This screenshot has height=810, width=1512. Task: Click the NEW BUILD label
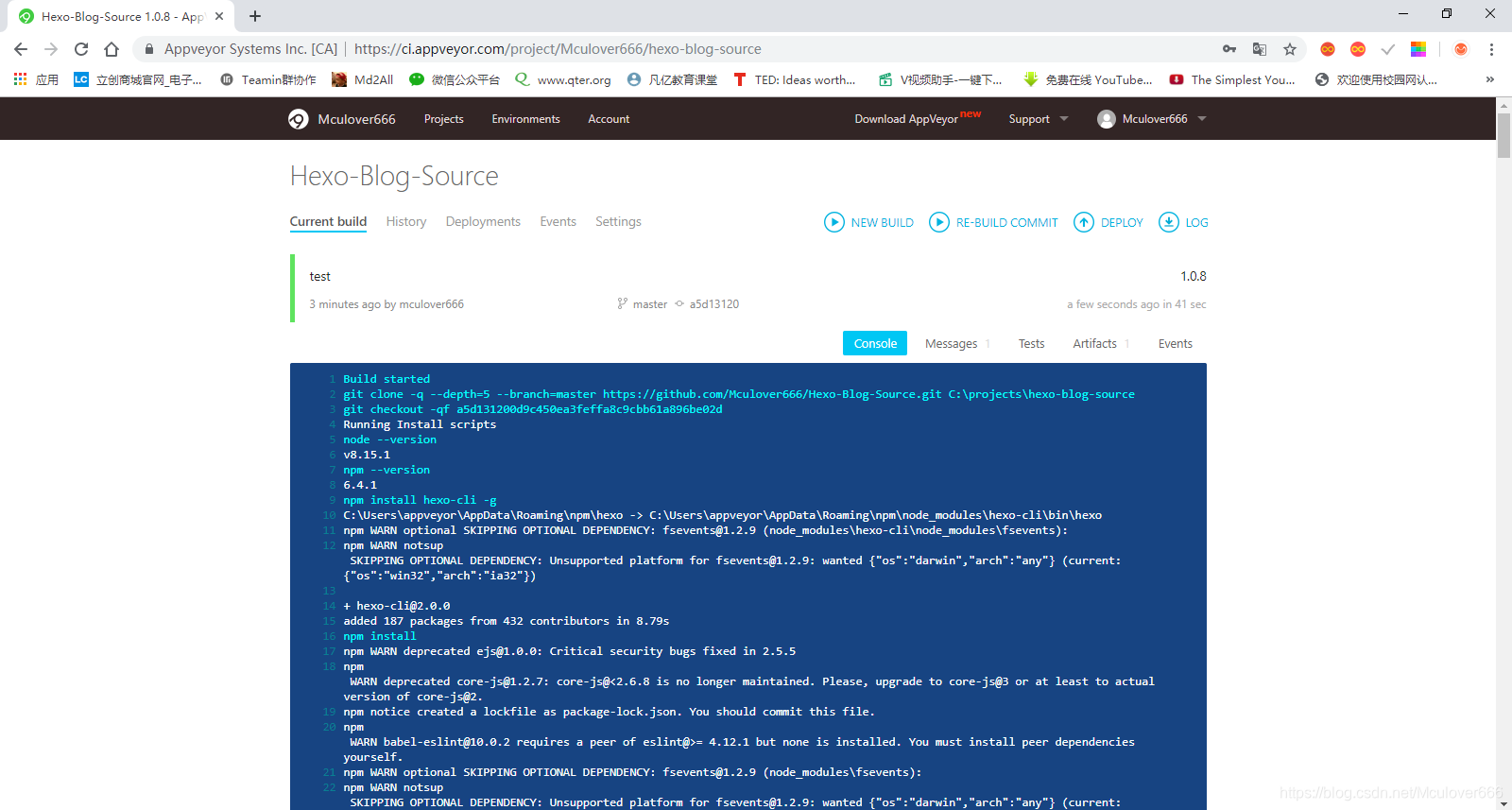pyautogui.click(x=882, y=223)
